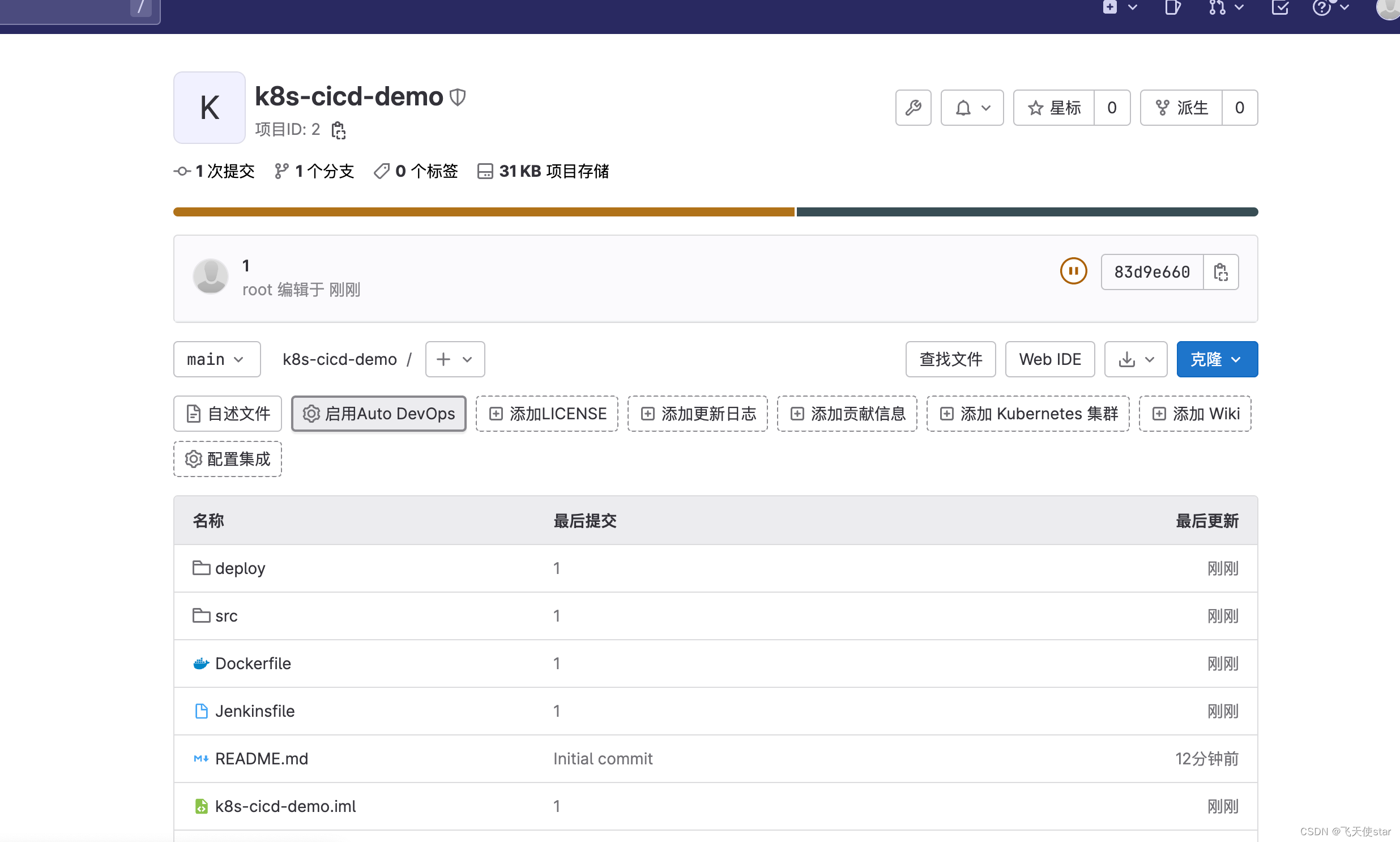The height and width of the screenshot is (842, 1400).
Task: Click 启用Auto DevOps button
Action: click(x=378, y=414)
